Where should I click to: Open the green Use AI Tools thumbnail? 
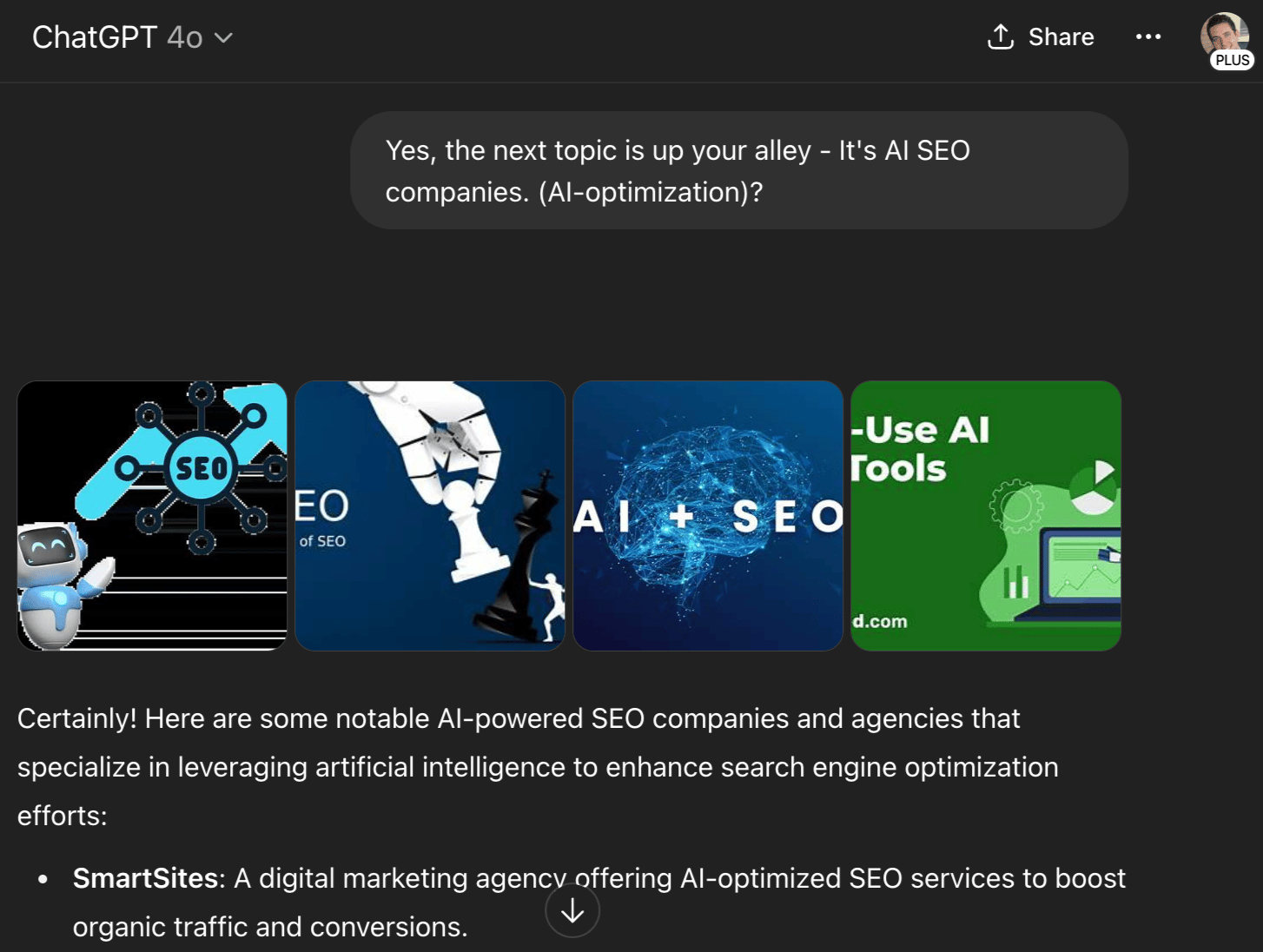click(986, 516)
